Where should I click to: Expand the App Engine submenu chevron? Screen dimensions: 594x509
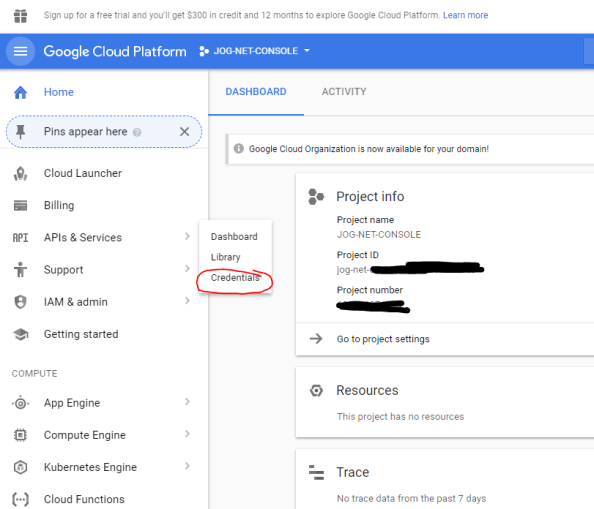coord(187,402)
